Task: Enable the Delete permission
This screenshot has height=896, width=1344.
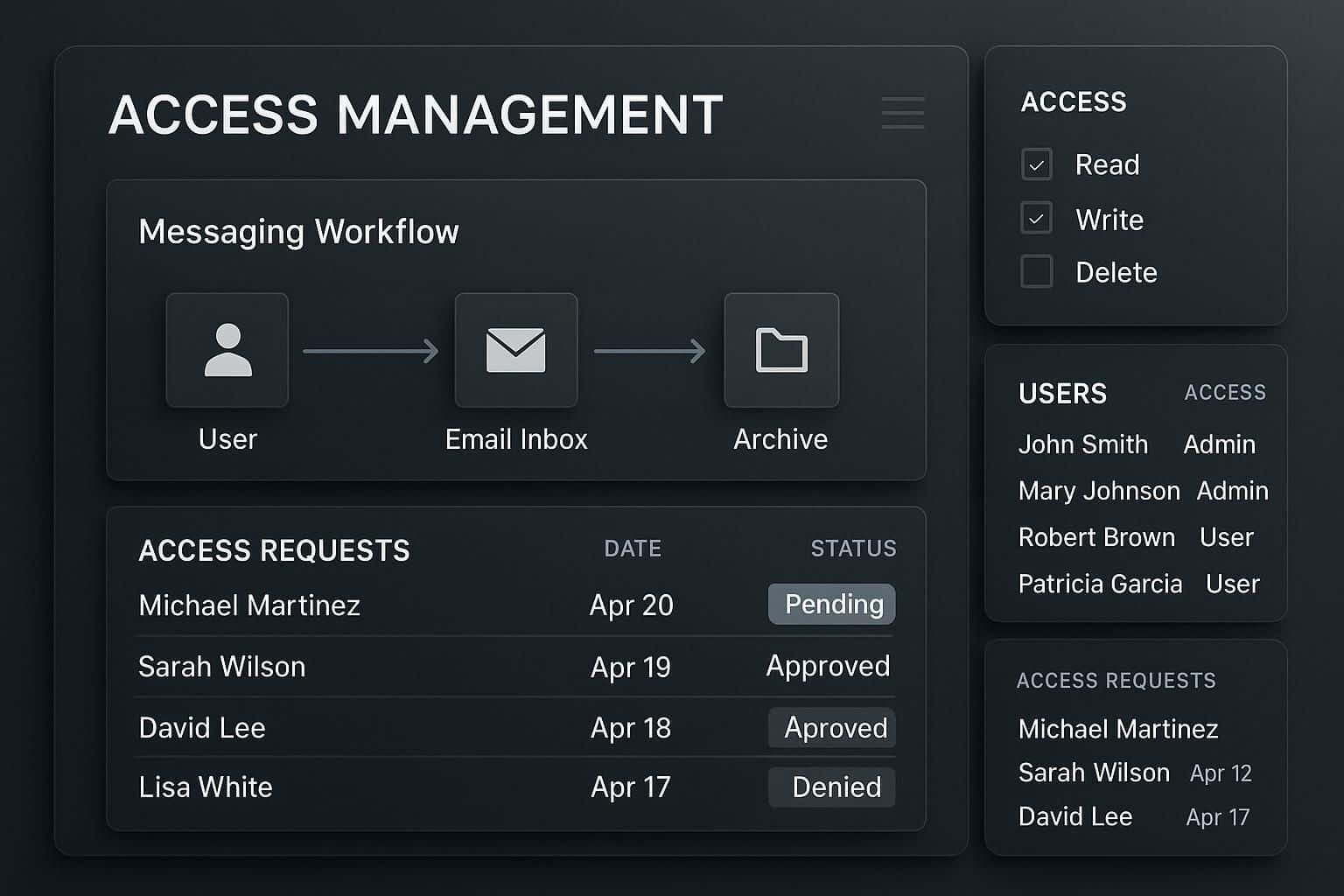Action: (1037, 272)
